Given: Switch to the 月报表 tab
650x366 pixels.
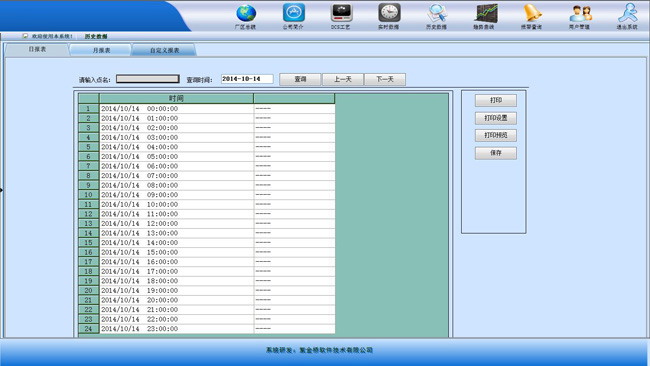Looking at the screenshot, I should click(101, 50).
